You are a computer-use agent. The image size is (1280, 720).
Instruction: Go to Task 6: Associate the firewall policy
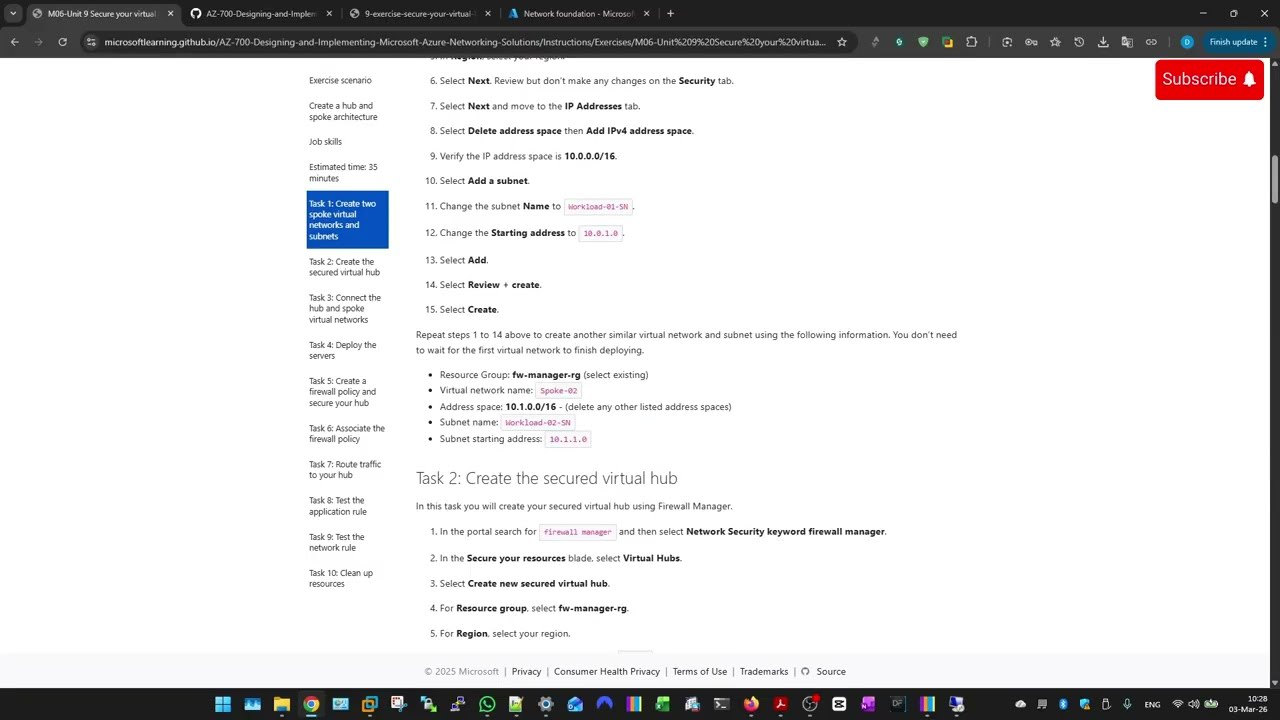click(346, 433)
